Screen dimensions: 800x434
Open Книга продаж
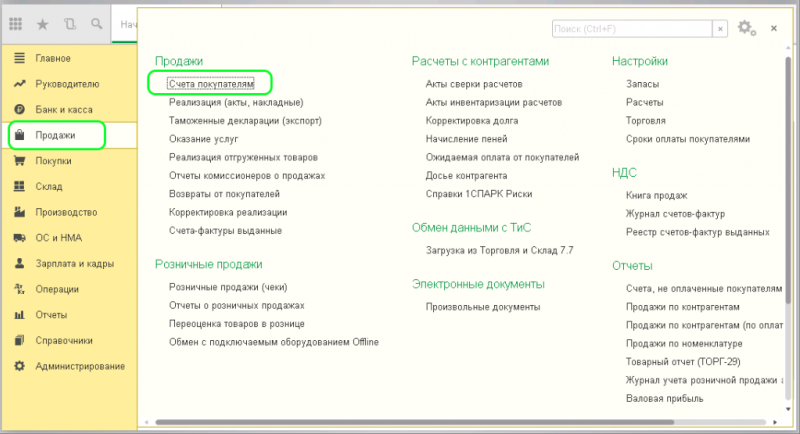click(x=657, y=195)
